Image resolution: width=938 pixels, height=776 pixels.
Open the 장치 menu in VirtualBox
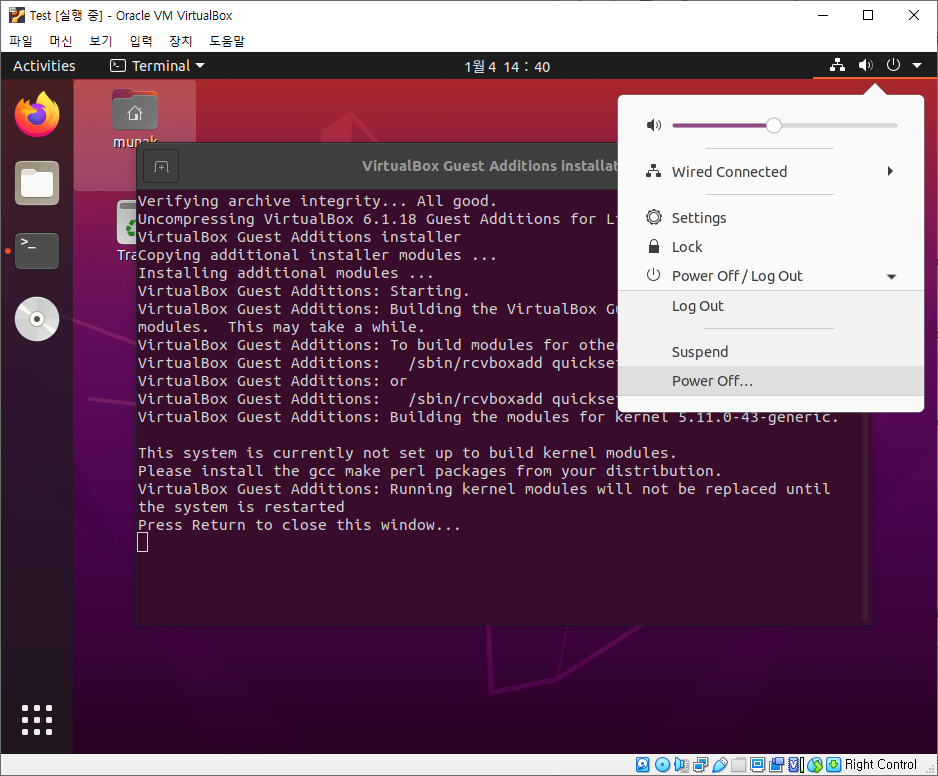click(x=181, y=41)
